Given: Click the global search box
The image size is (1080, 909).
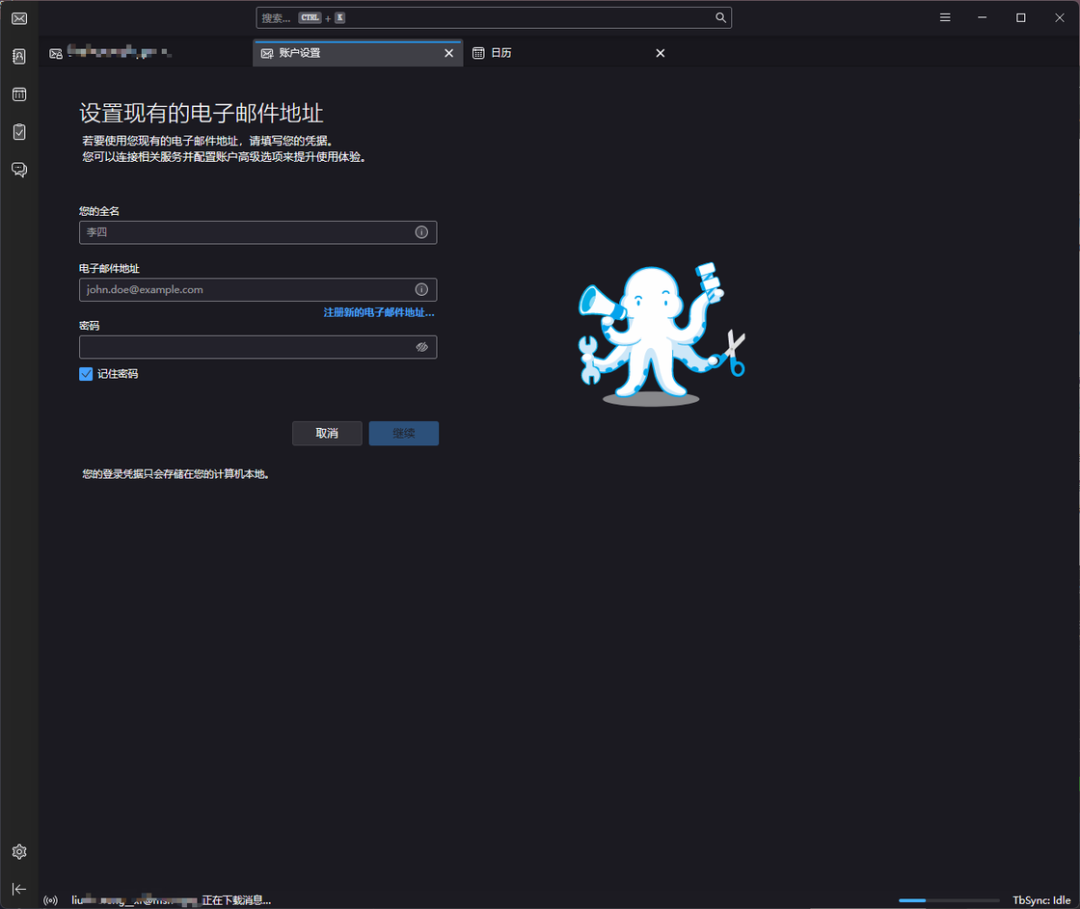Looking at the screenshot, I should click(494, 18).
